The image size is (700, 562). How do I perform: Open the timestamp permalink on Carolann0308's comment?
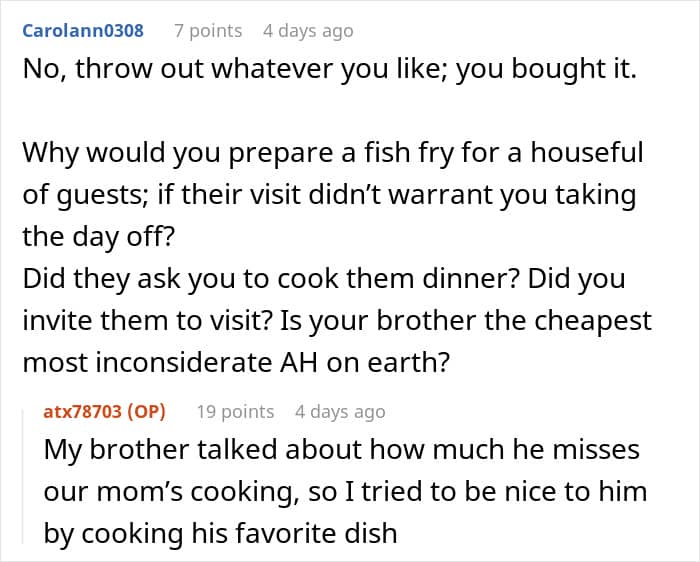pyautogui.click(x=308, y=31)
